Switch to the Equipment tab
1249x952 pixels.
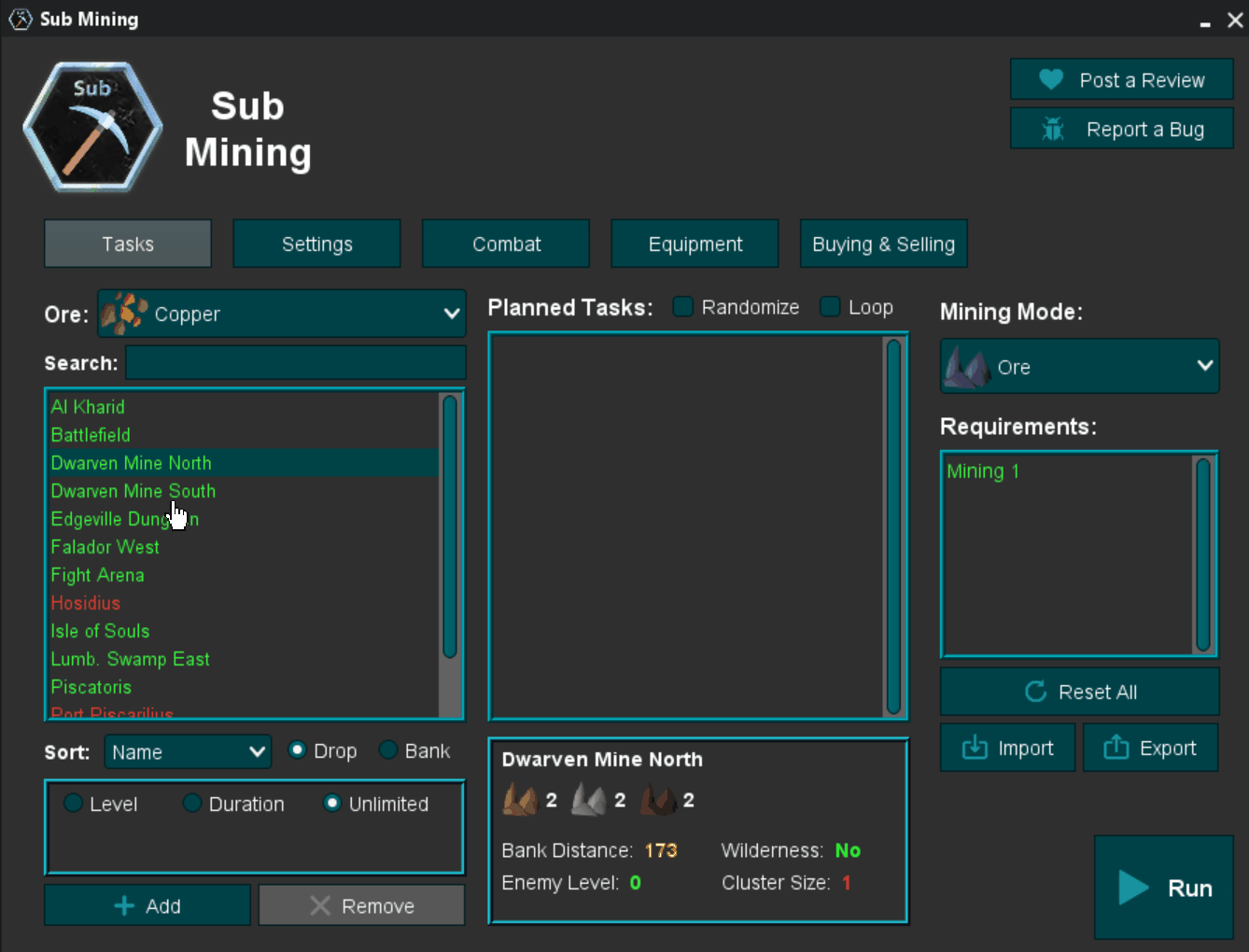point(695,244)
